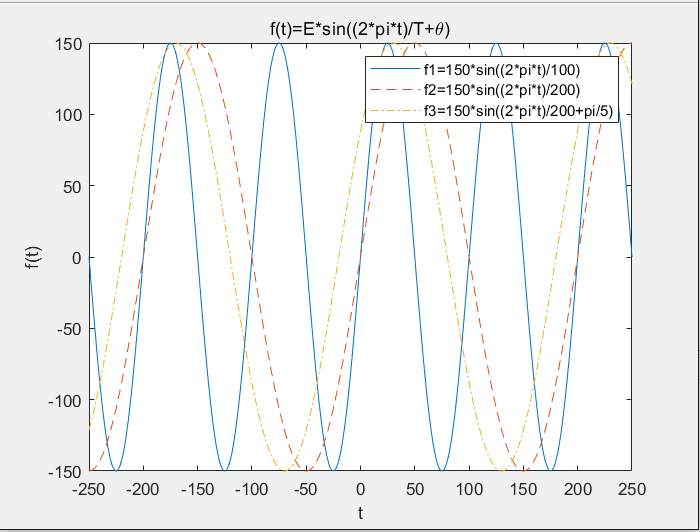This screenshot has height=532, width=700.
Task: Click the y-axis label f(t)
Action: point(33,258)
